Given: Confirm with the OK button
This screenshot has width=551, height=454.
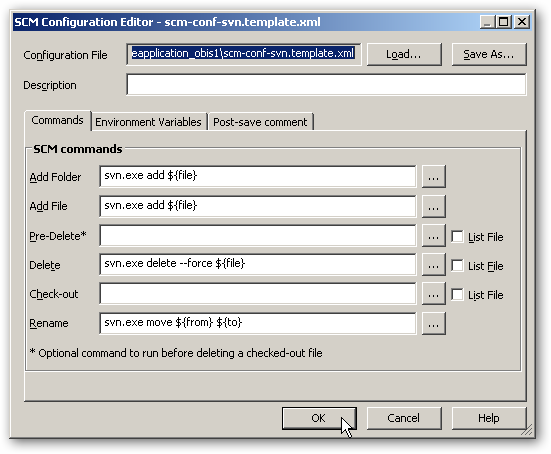Looking at the screenshot, I should [319, 418].
